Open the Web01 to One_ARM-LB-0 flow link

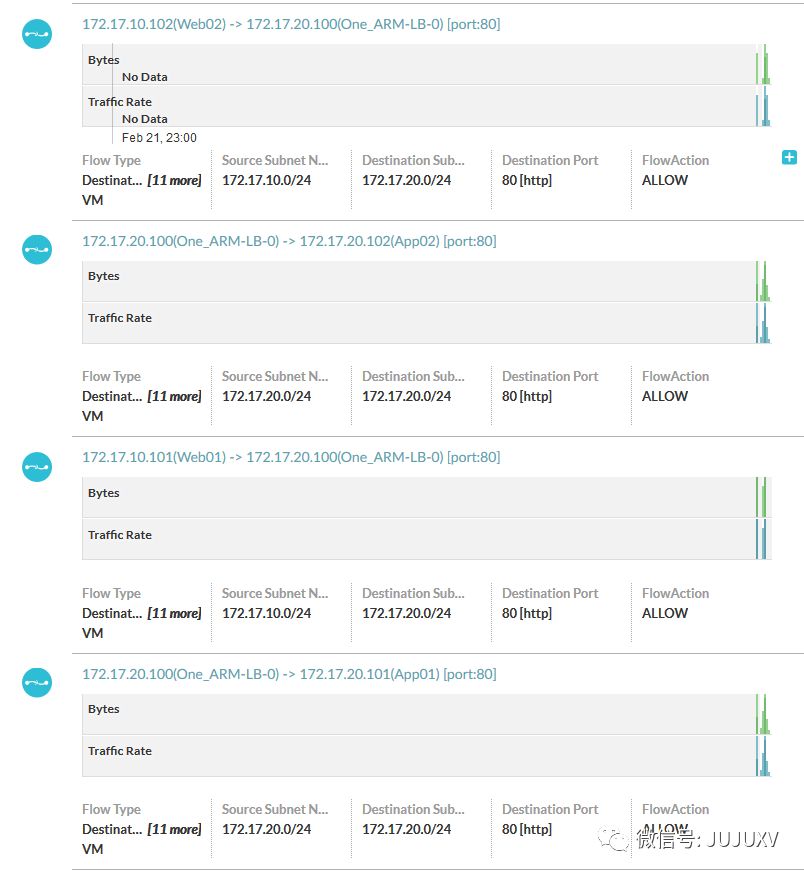[x=290, y=457]
